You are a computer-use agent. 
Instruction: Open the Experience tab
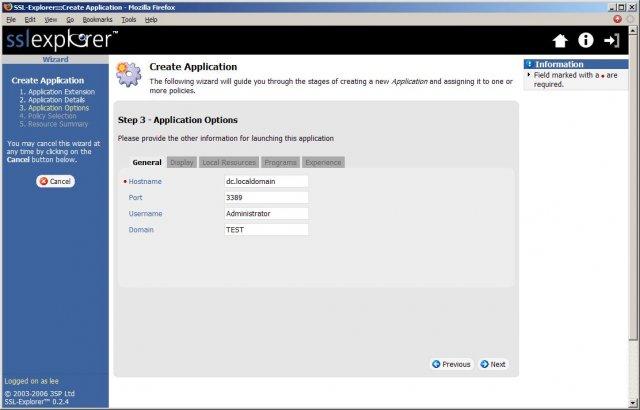[x=323, y=162]
